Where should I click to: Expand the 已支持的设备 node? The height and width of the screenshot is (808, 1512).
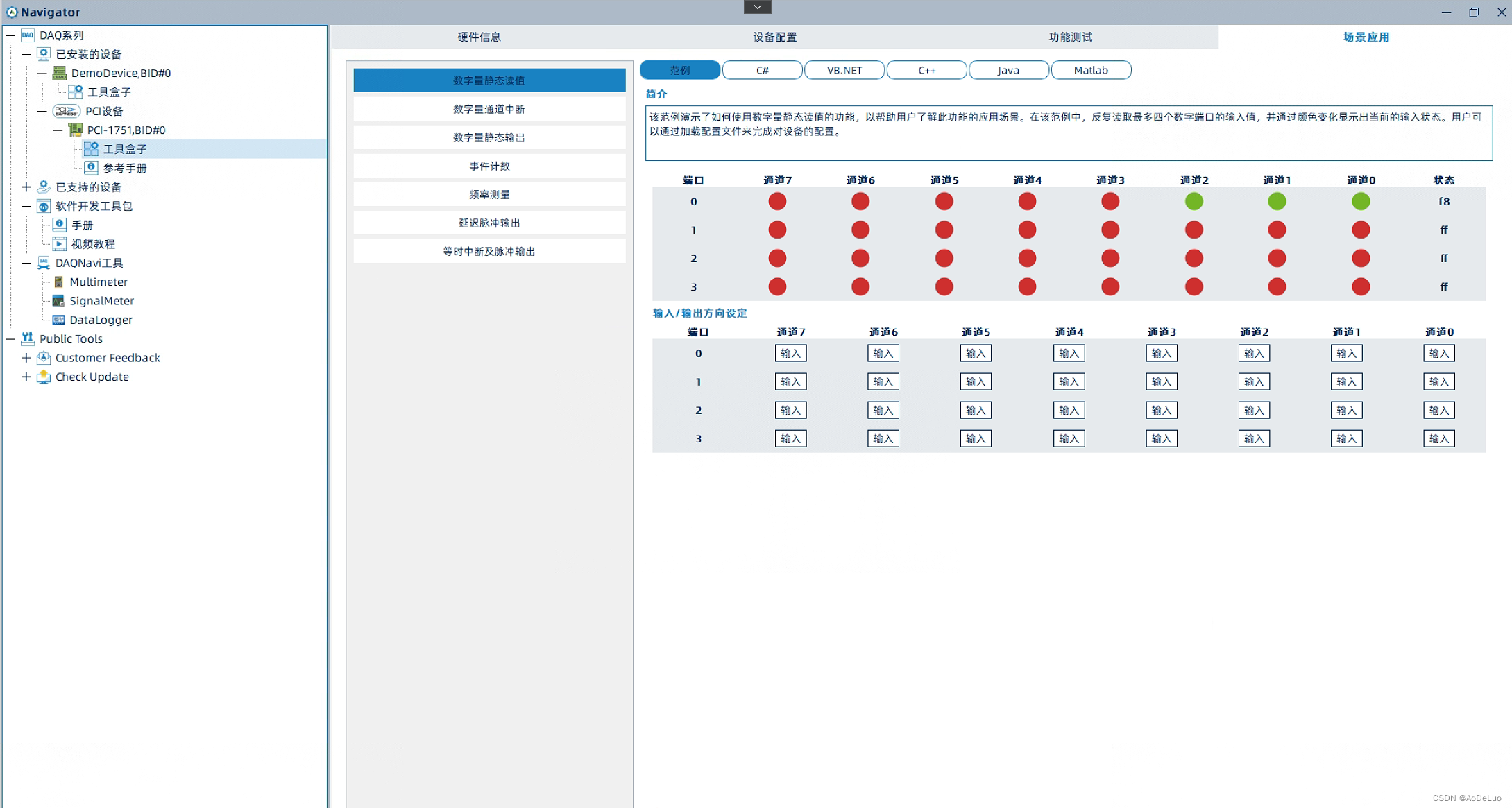pos(26,187)
